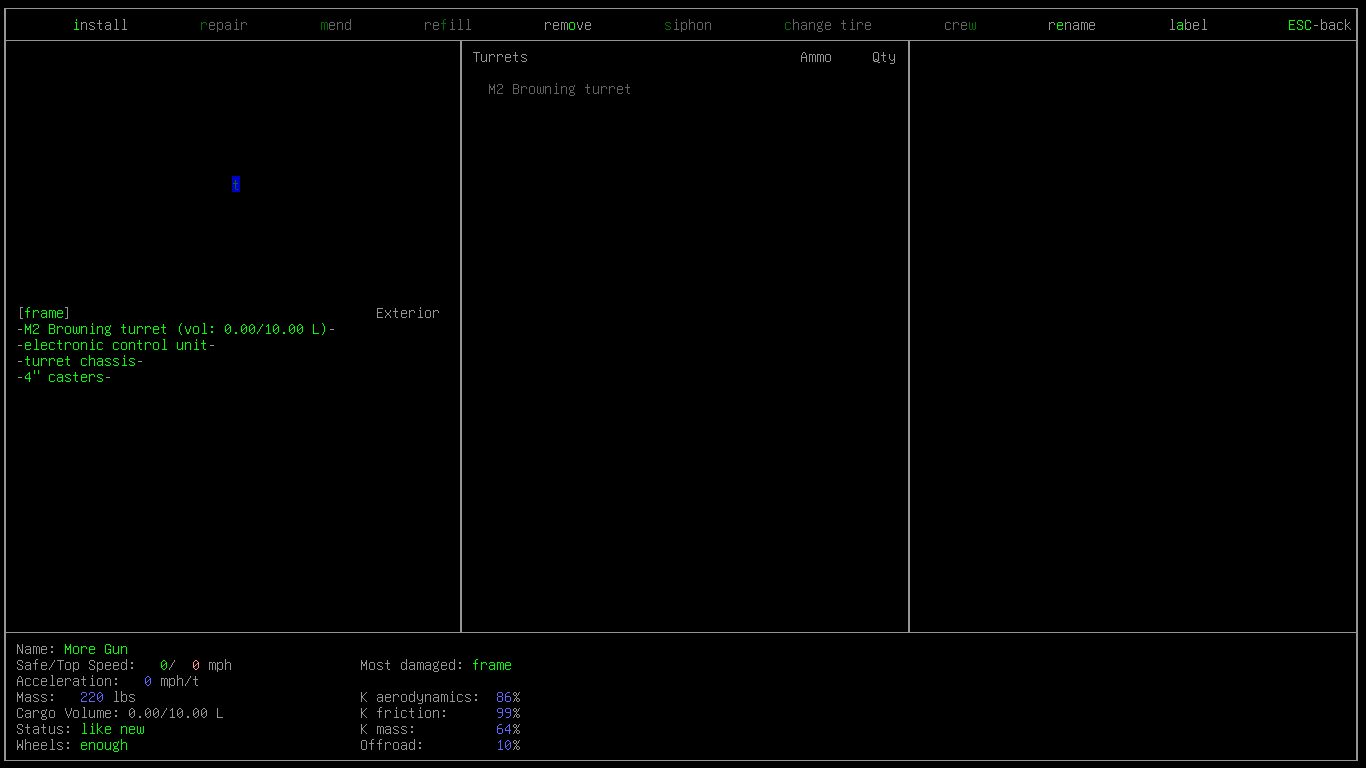Click the Turrets column header

pos(500,57)
